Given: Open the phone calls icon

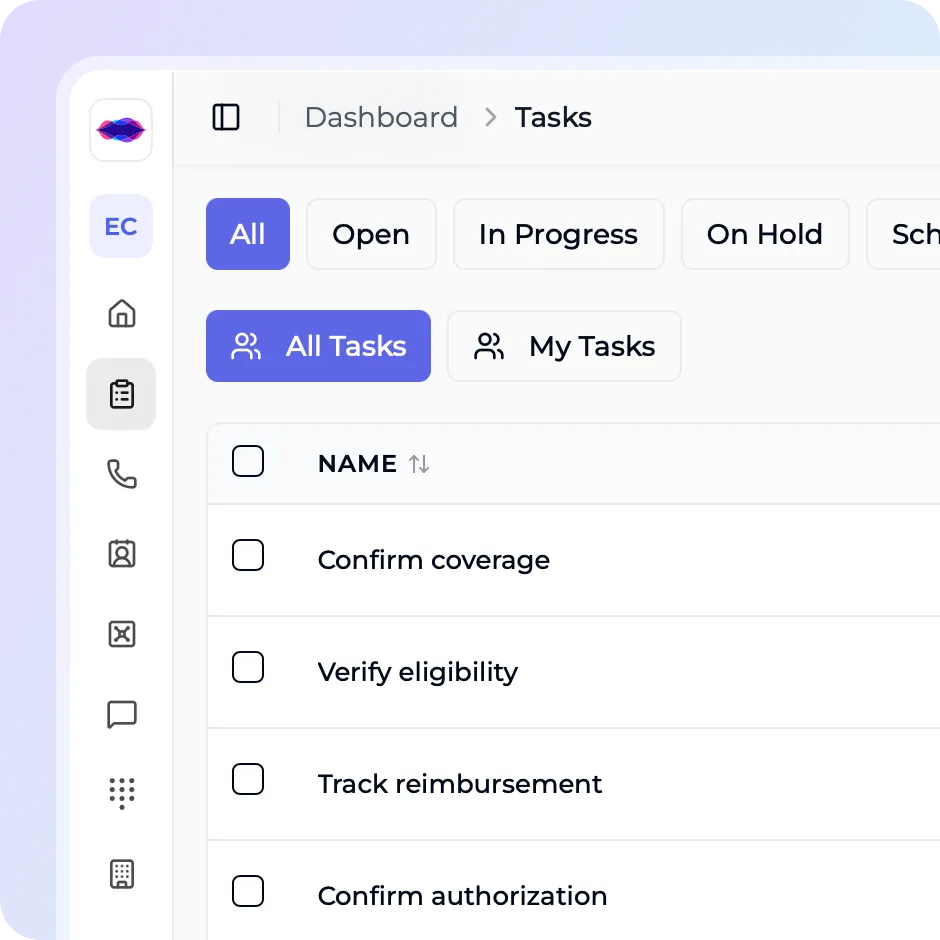Looking at the screenshot, I should pos(122,474).
